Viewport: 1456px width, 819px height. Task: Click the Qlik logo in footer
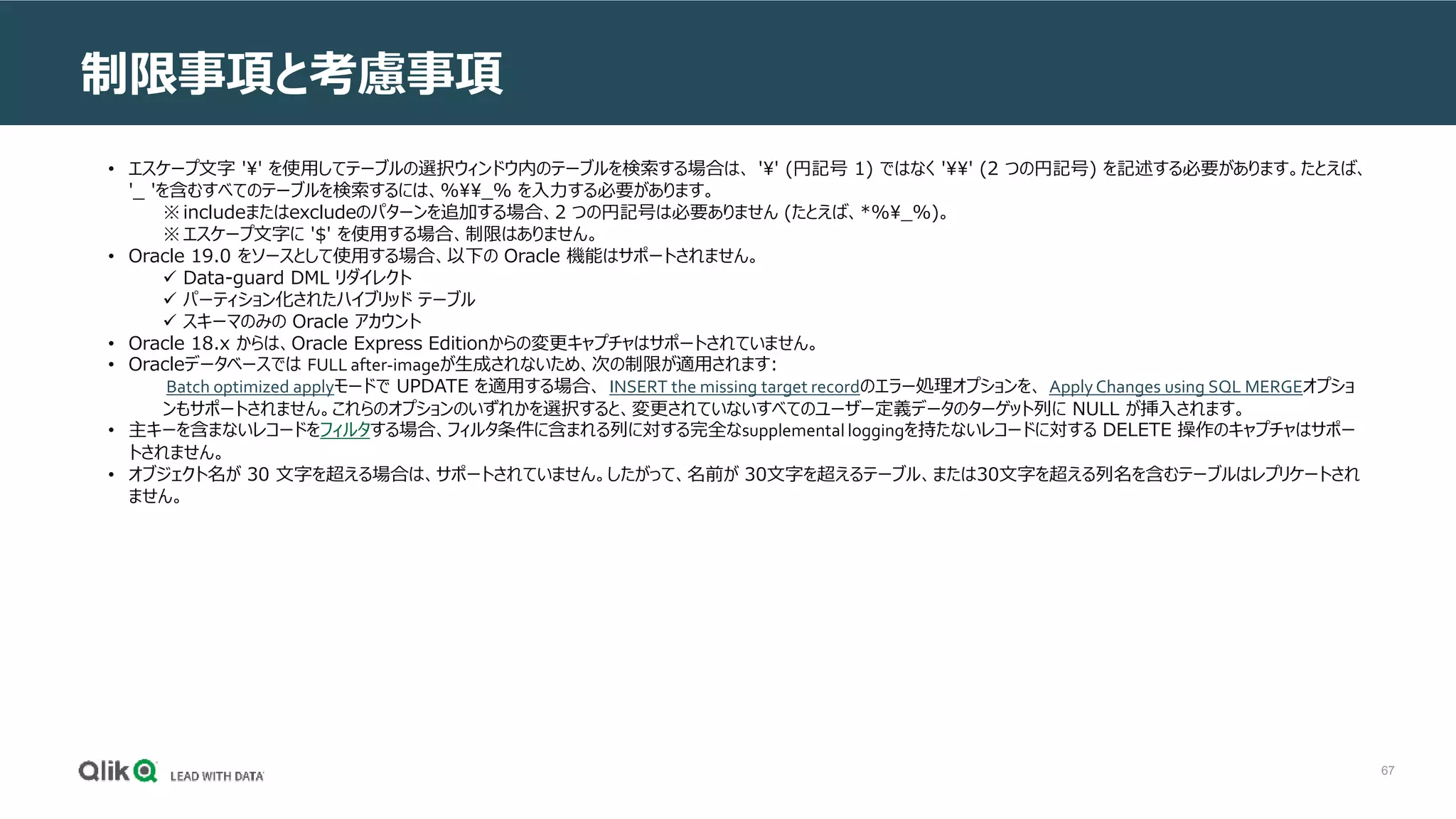tap(118, 771)
